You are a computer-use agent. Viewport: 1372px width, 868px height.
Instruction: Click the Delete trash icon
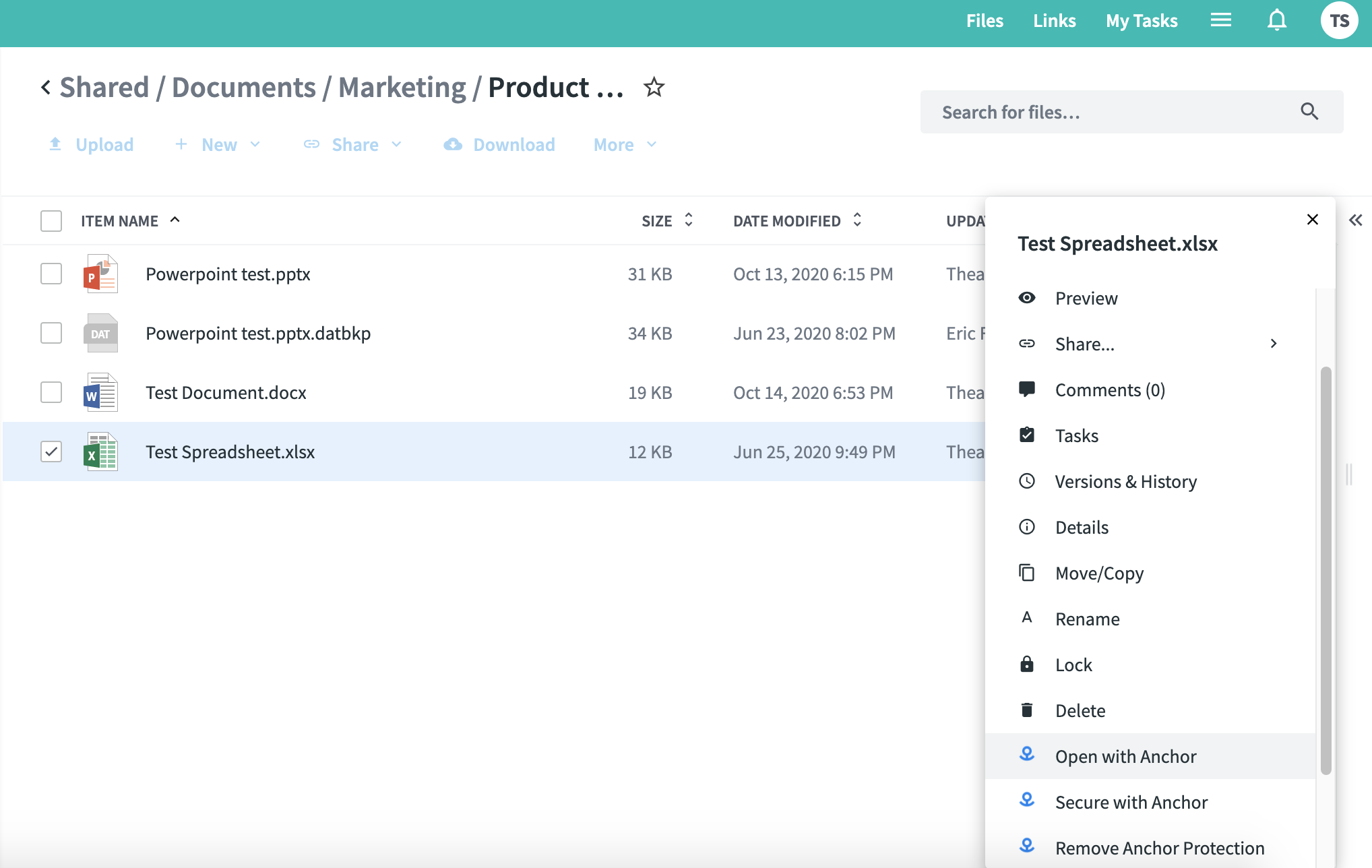[1026, 710]
